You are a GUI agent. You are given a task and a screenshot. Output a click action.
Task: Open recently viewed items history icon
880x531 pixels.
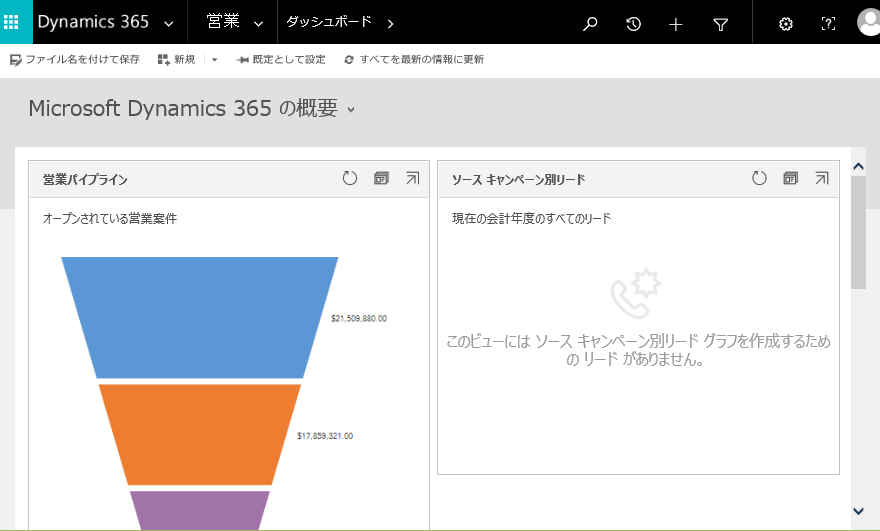click(x=633, y=24)
